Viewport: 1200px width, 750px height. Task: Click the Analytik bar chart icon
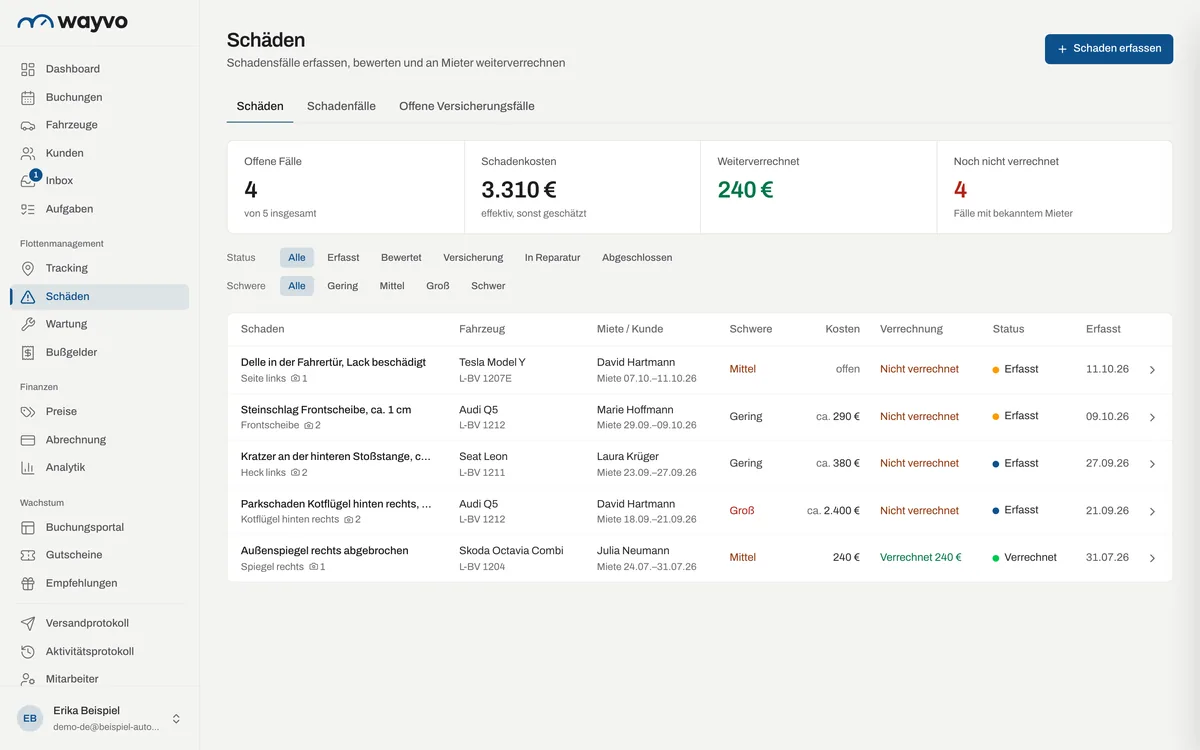(28, 467)
